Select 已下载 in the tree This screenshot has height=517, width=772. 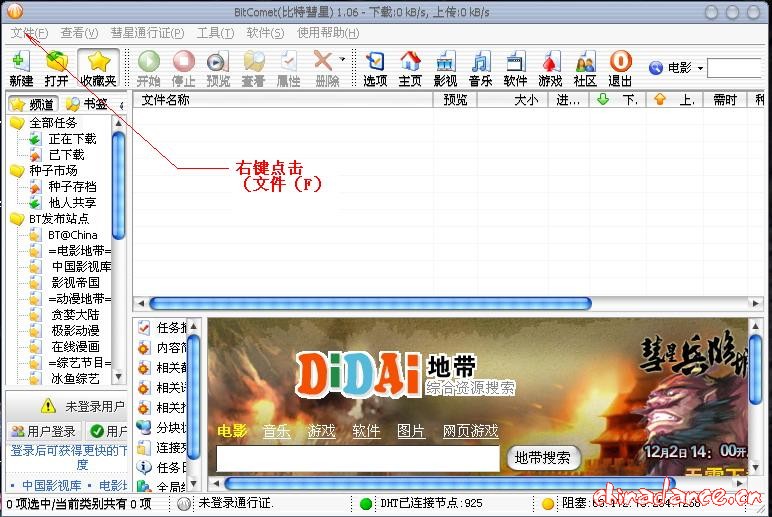click(x=66, y=155)
